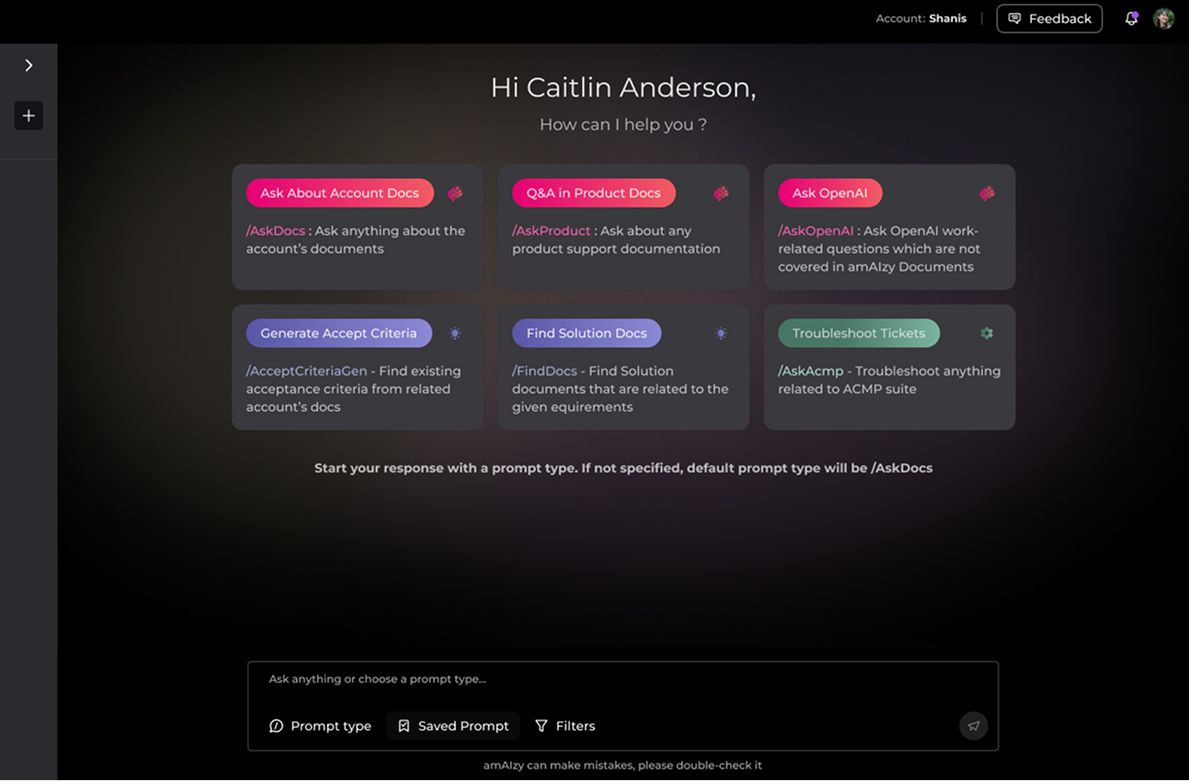Expand the collapsed left sidebar

tap(29, 65)
